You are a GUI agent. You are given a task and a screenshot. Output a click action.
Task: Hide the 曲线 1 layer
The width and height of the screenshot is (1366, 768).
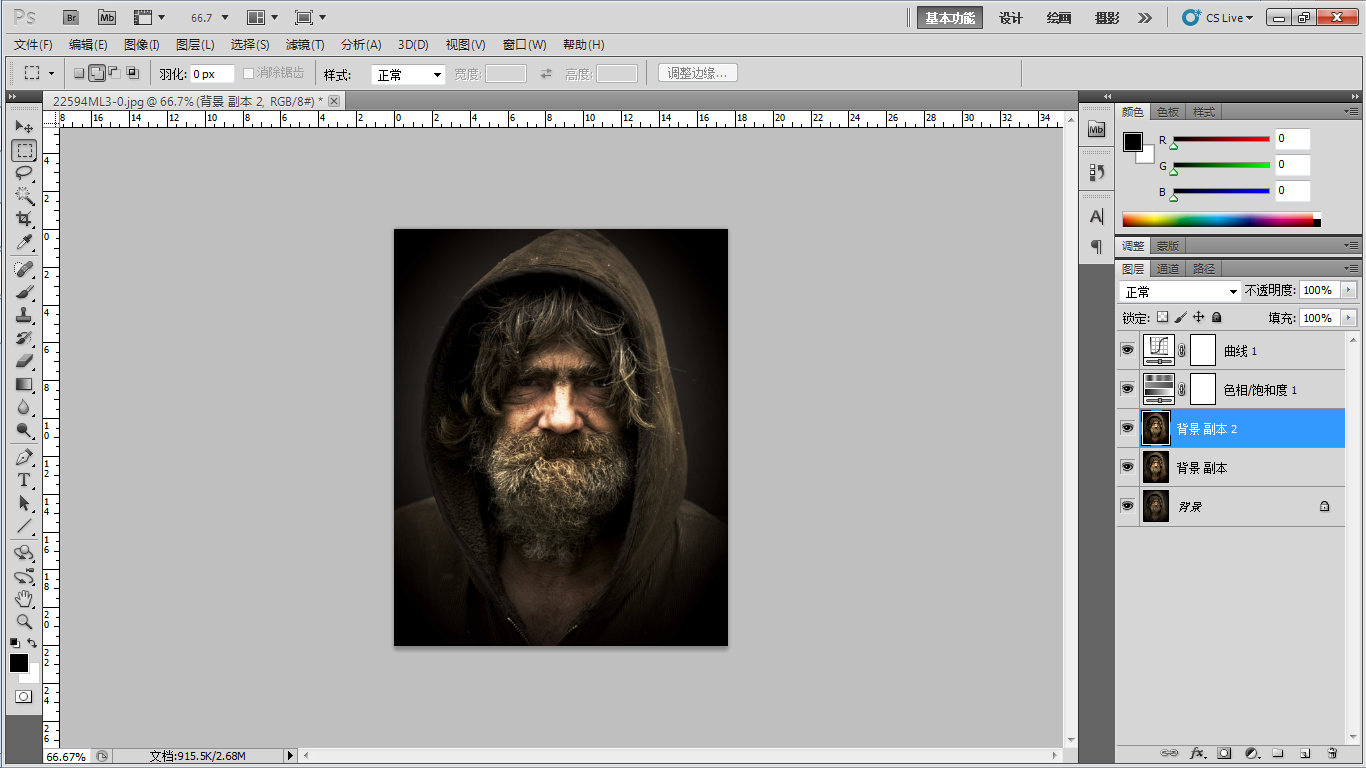click(1128, 351)
